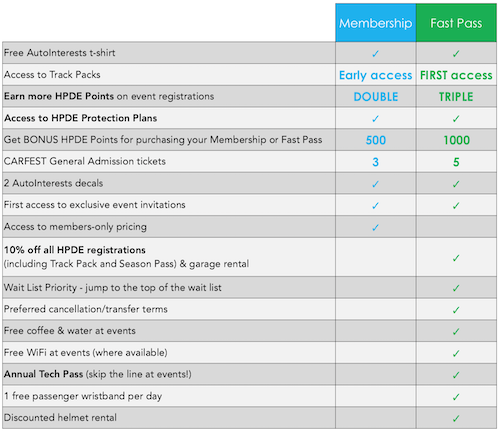500x431 pixels.
Task: Click the Fast Pass checkmark for Free AutoInterests t-shirt
Action: coord(456,53)
